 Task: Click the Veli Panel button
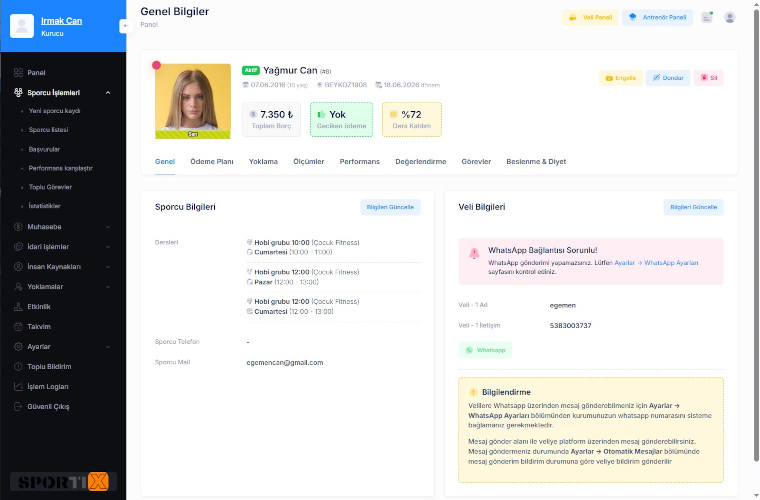pyautogui.click(x=590, y=17)
